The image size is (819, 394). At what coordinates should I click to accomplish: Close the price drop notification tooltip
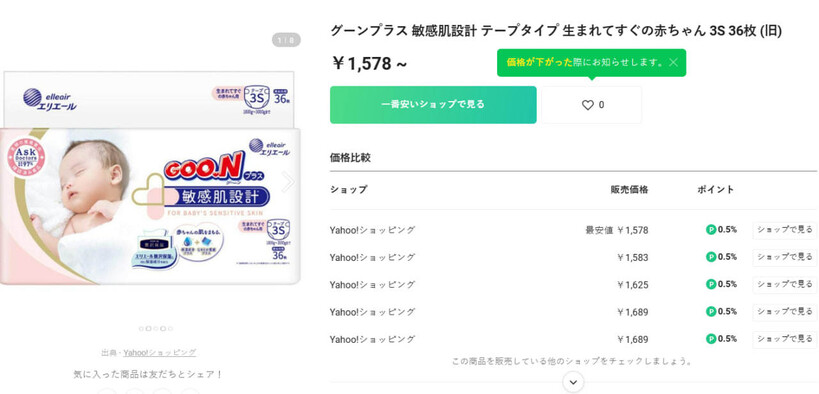click(x=673, y=63)
